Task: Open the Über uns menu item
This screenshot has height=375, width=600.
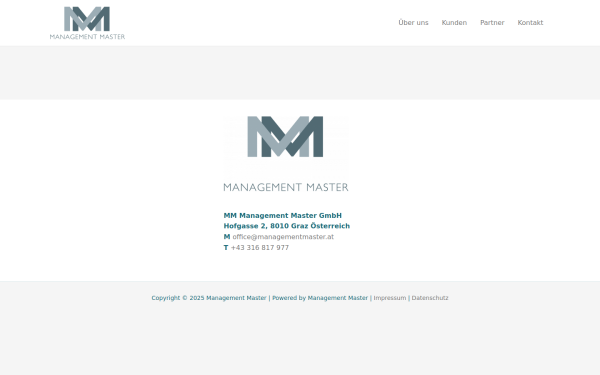Action: (413, 23)
